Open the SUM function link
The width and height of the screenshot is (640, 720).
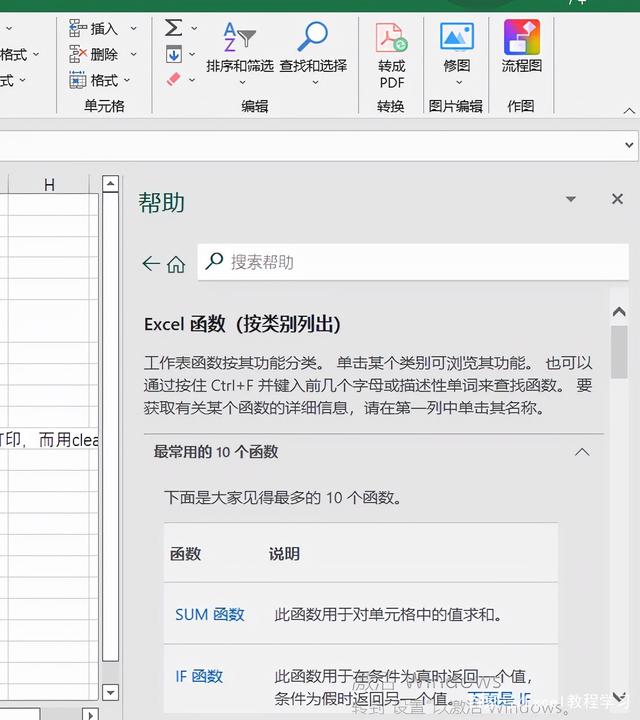(x=209, y=614)
